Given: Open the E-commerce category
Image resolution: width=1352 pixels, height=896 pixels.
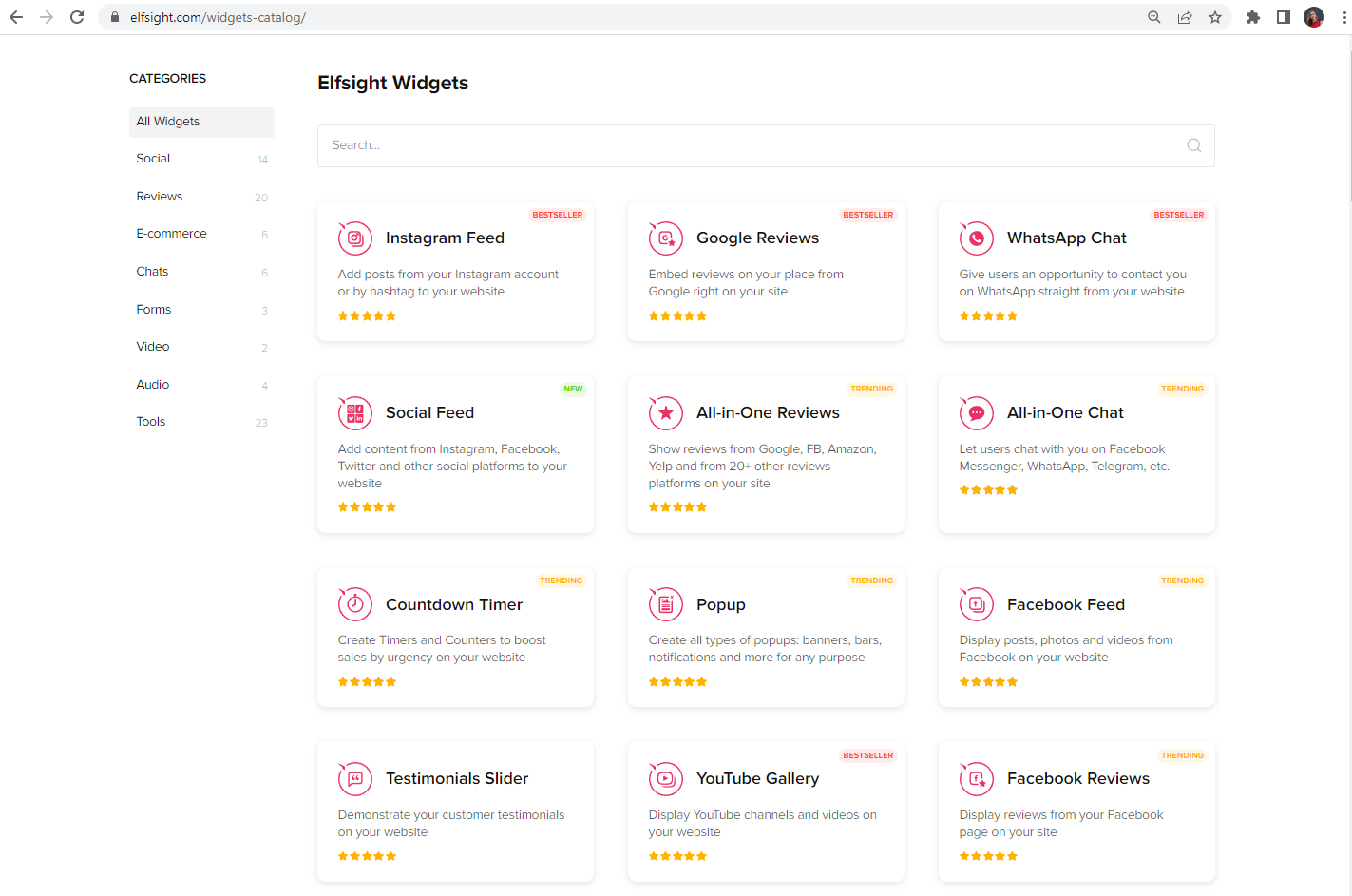Looking at the screenshot, I should [201, 234].
